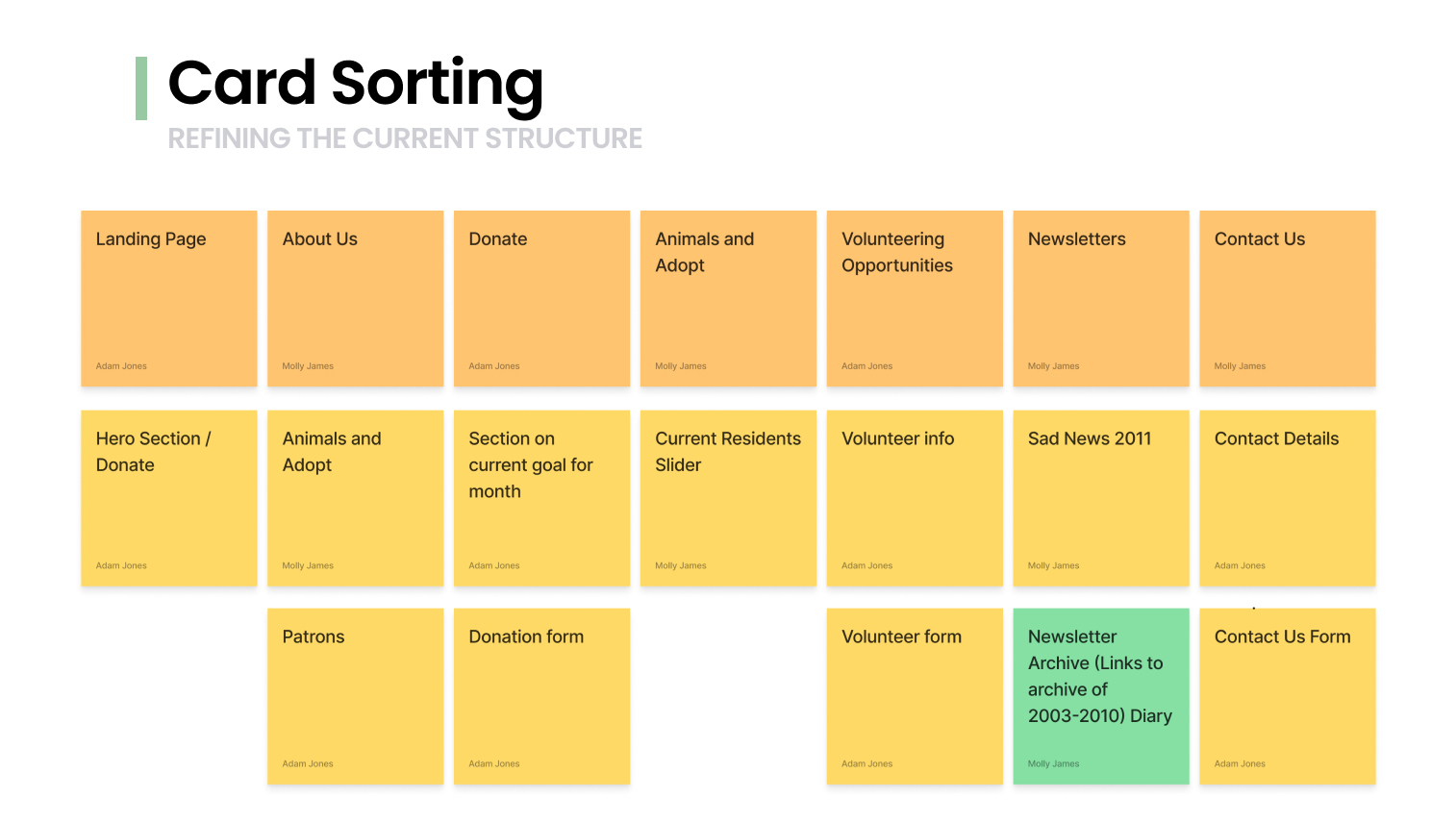
Task: Click the Volunteering Opportunities card
Action: [x=915, y=298]
